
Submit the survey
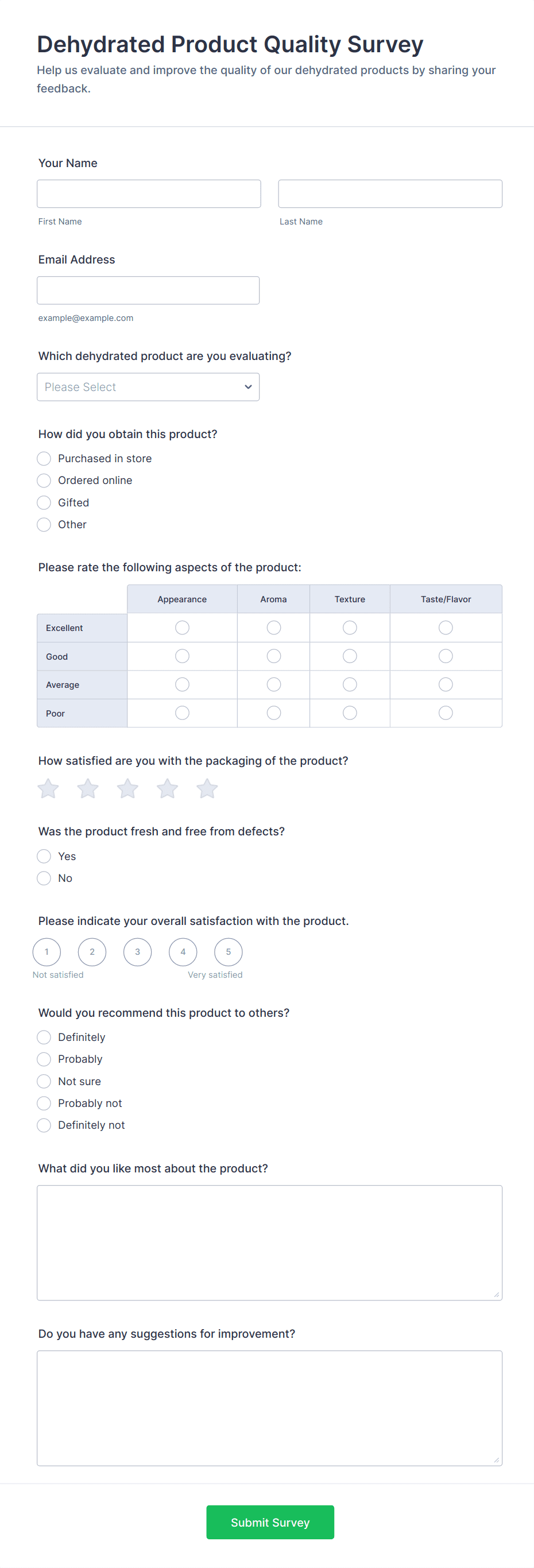pos(270,1522)
